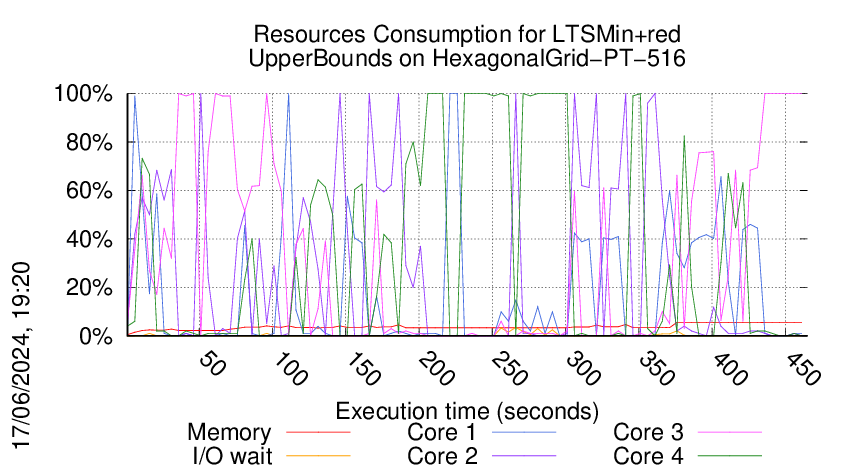Click the x-axis tick label 350
Viewport: 850px width, 475px height.
coord(657,369)
